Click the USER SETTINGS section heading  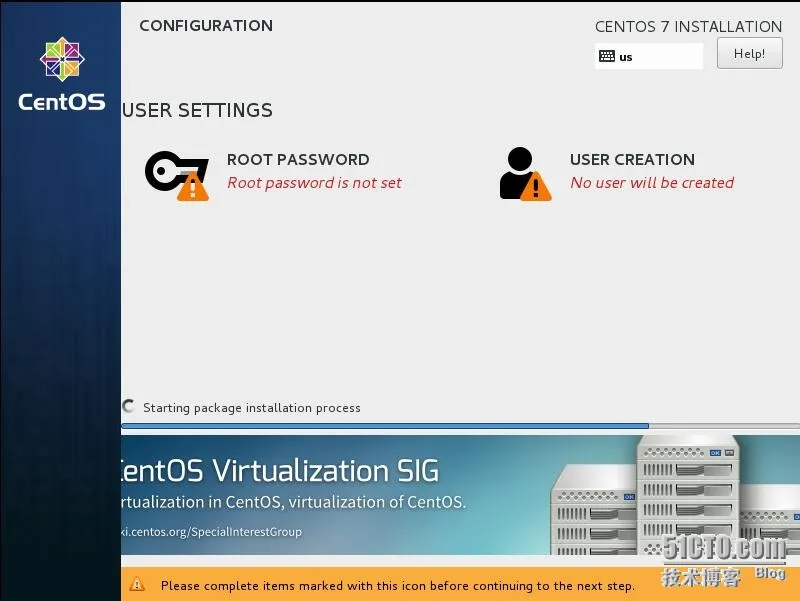coord(197,110)
